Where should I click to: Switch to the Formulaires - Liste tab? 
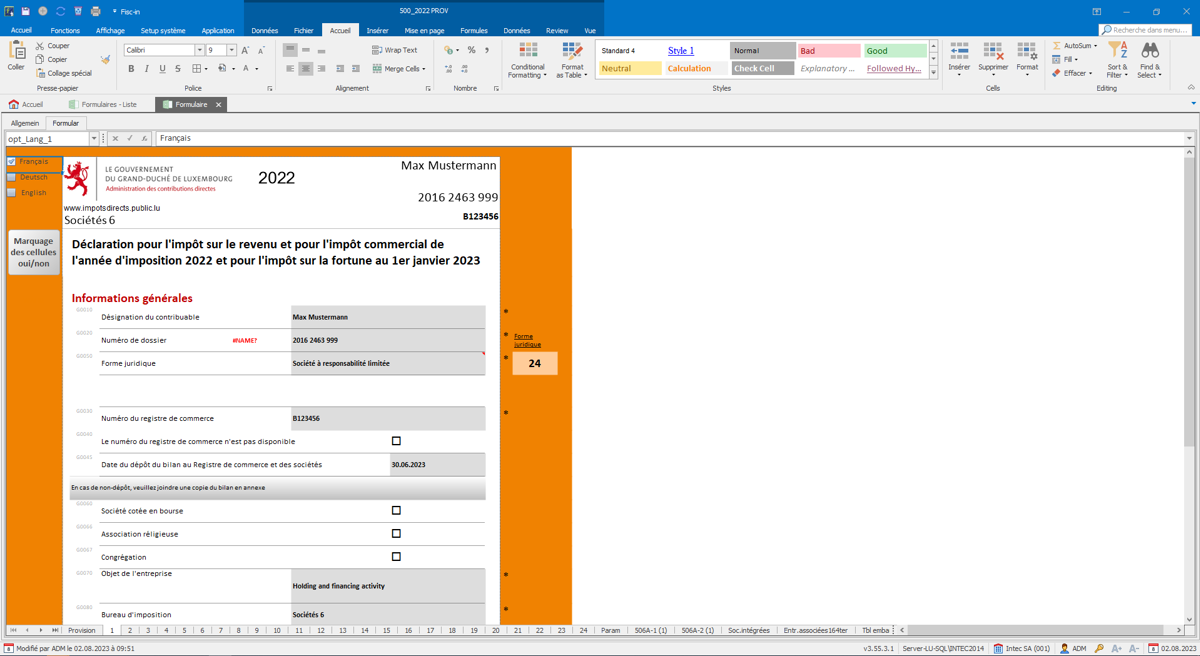pos(103,104)
